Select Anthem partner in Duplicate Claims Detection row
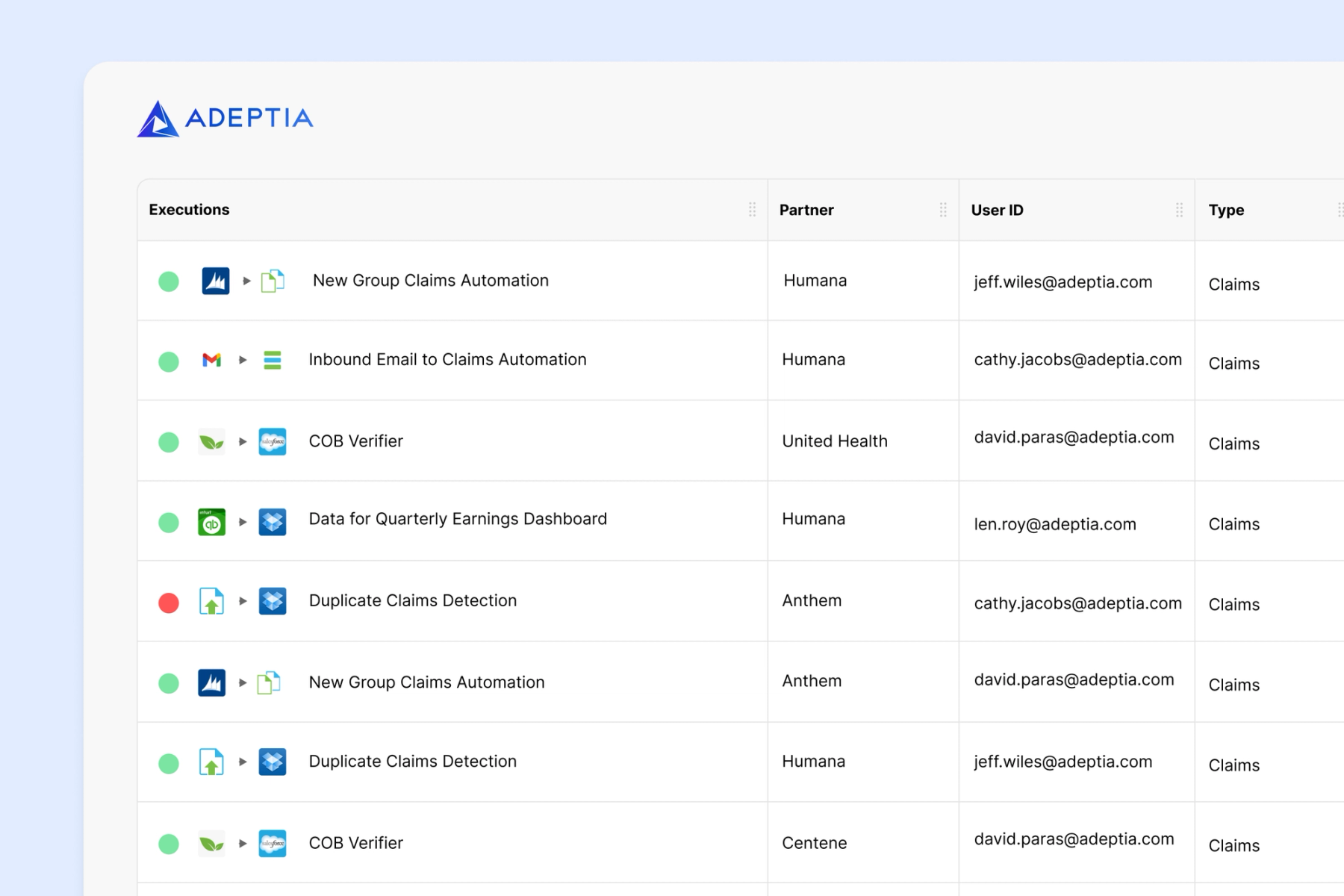 coord(812,600)
